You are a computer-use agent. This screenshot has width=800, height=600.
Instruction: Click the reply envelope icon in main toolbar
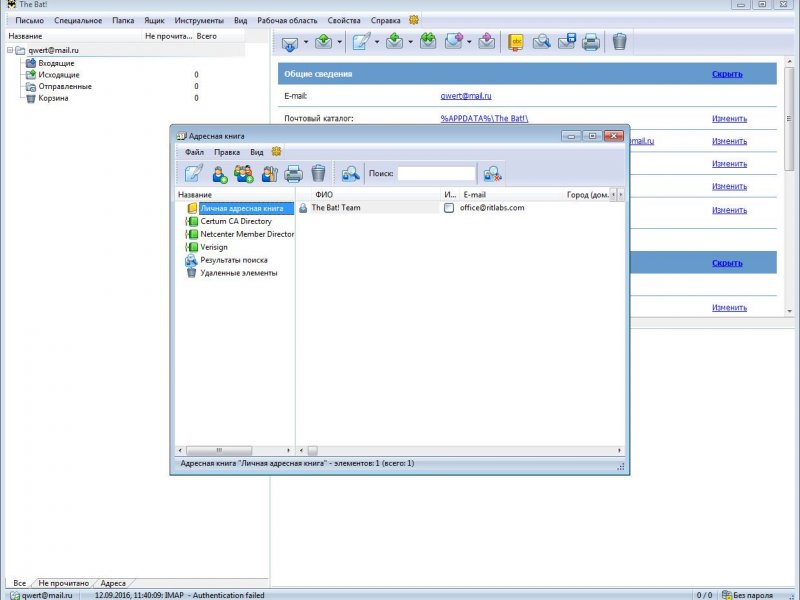pos(394,41)
